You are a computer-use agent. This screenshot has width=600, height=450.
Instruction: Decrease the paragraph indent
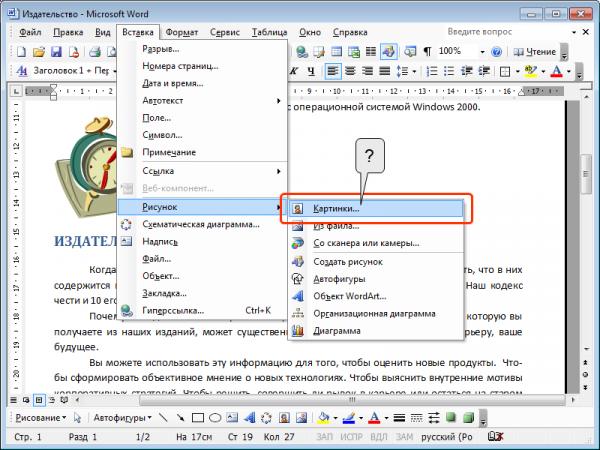coord(466,71)
